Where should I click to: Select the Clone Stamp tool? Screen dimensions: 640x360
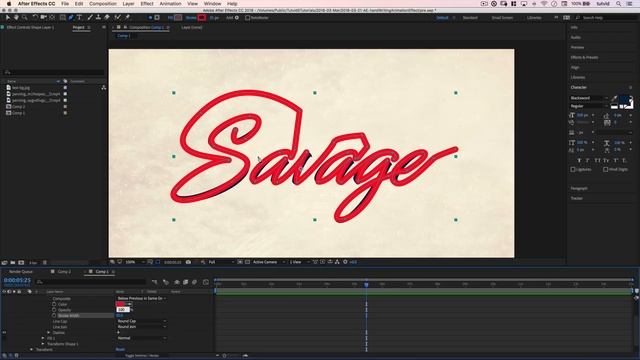[x=98, y=18]
